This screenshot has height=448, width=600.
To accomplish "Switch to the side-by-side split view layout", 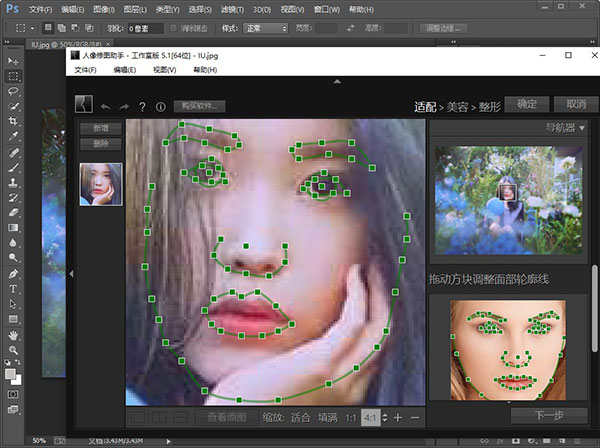I will [x=159, y=417].
